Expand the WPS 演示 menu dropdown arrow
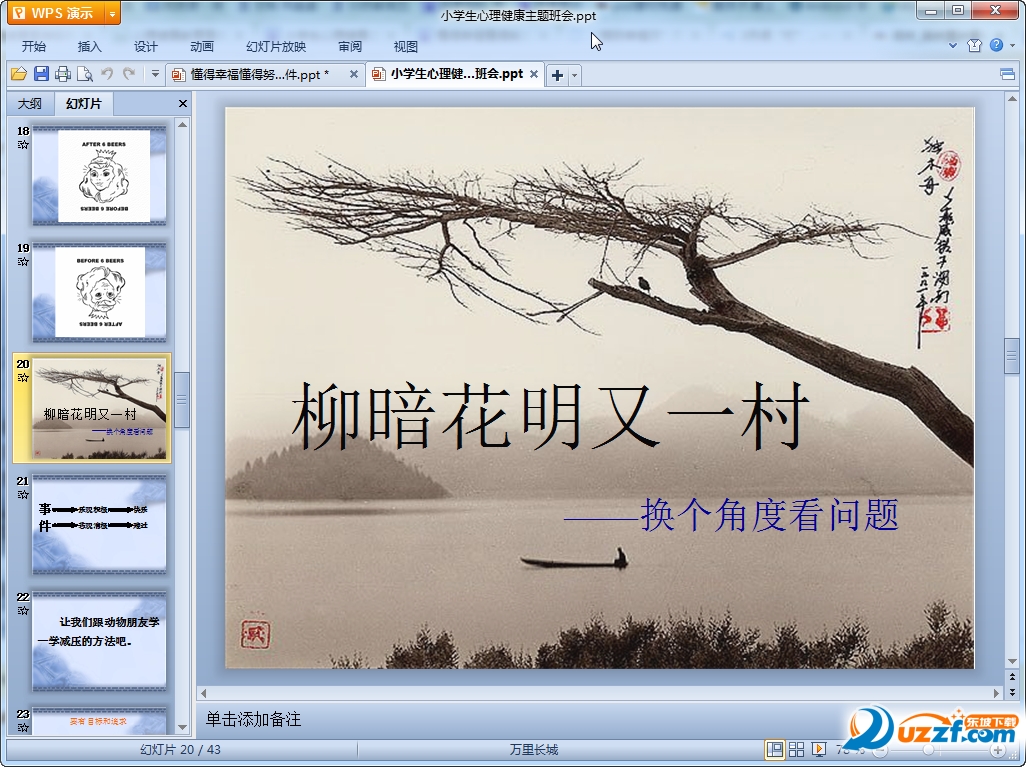Screen dimensions: 1026x767 coord(113,13)
